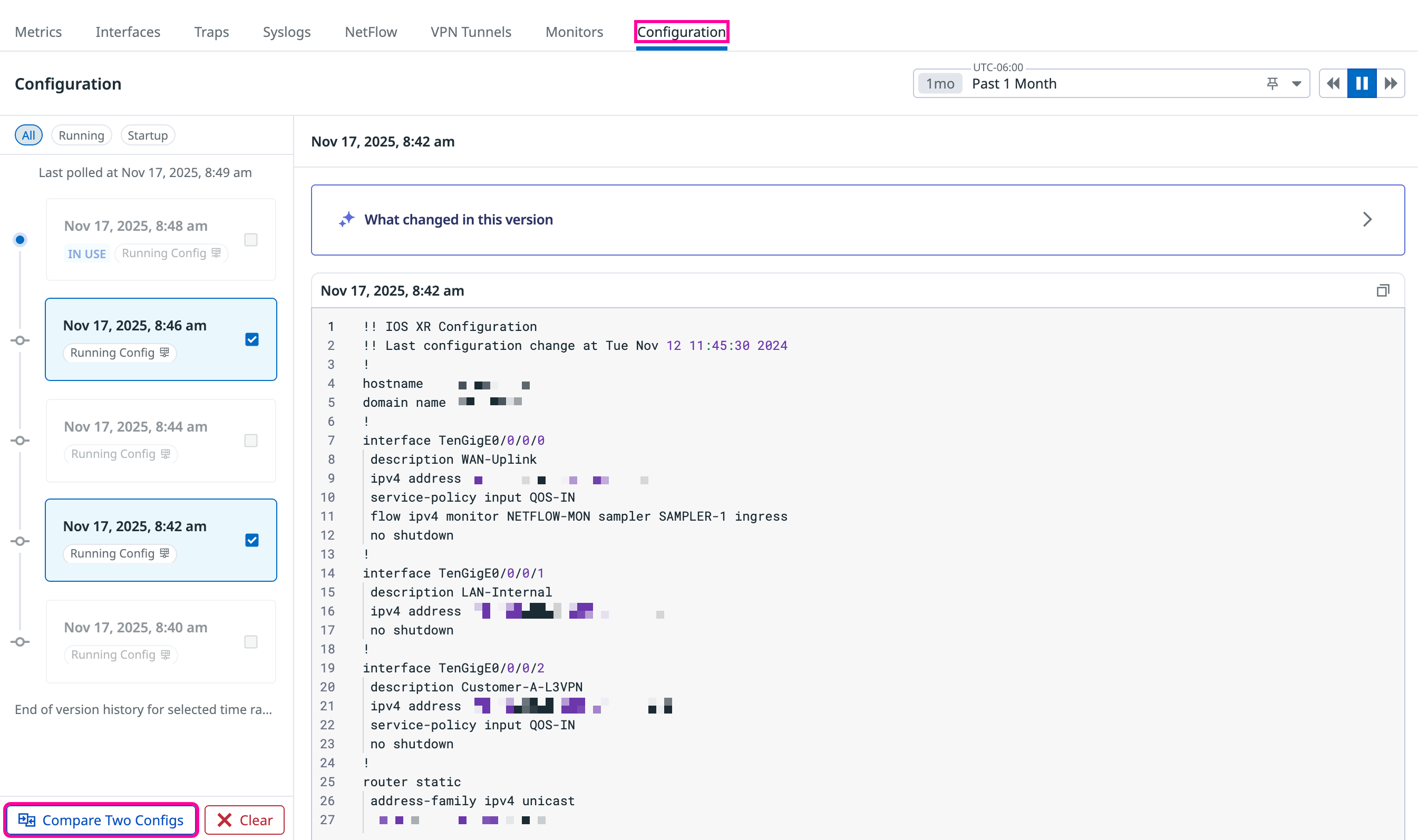This screenshot has width=1418, height=840.
Task: Expand What changed in this version
Action: click(x=1367, y=220)
